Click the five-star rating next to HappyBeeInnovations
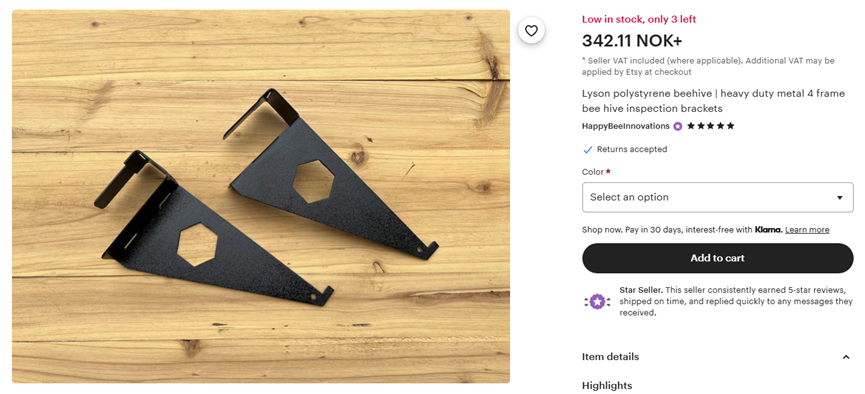 click(x=711, y=126)
